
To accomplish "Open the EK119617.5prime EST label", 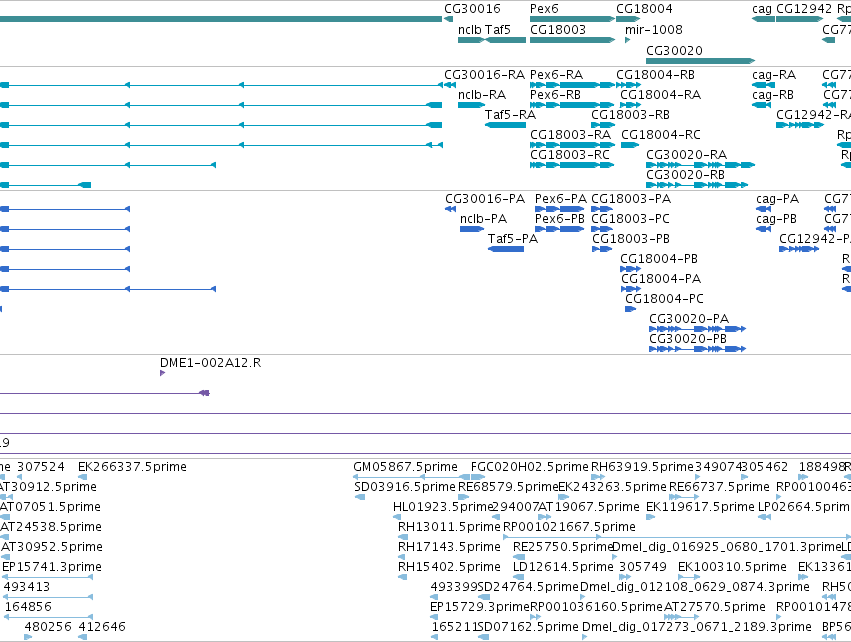I will [x=700, y=507].
